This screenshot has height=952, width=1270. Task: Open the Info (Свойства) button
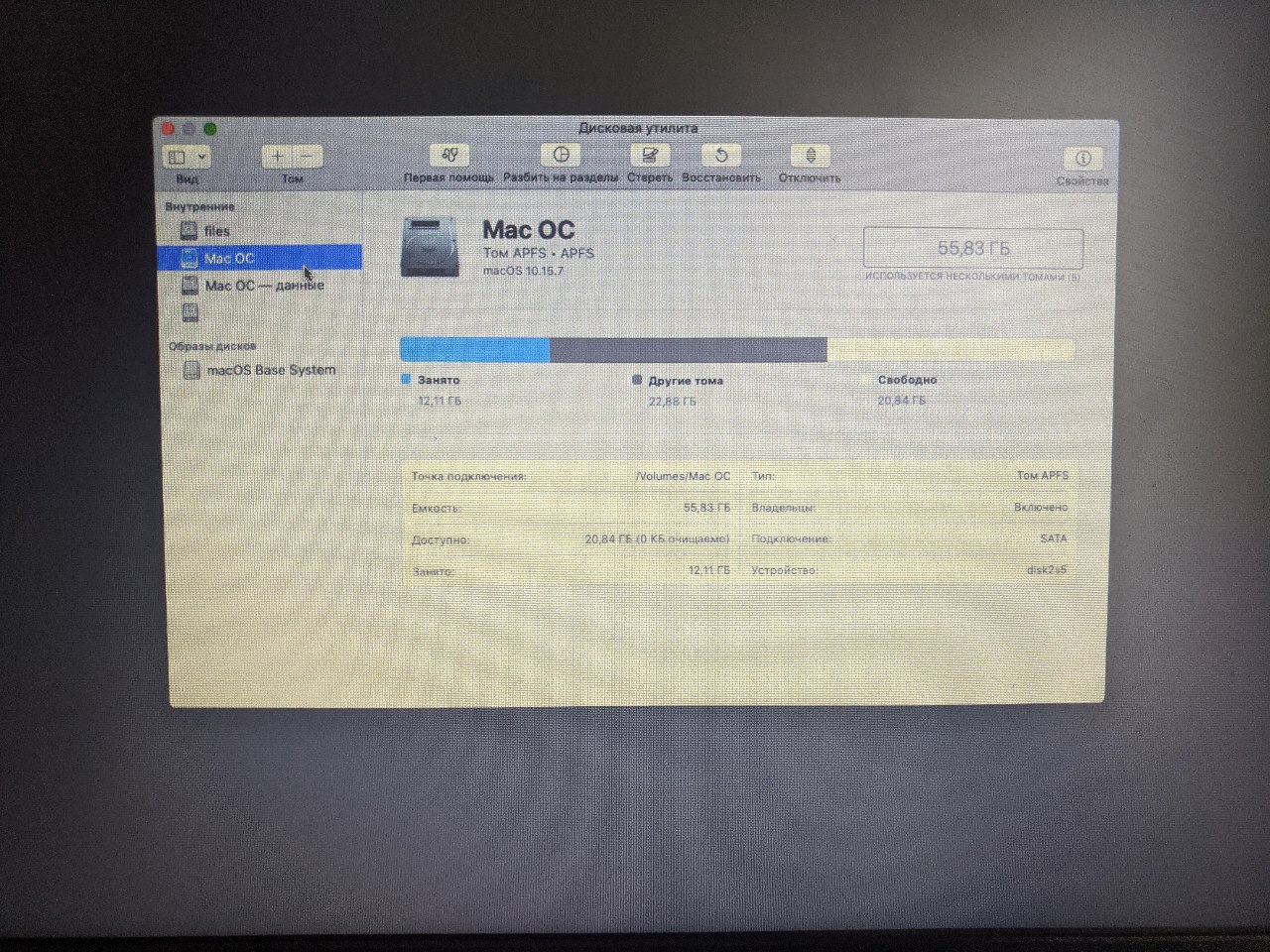pos(1082,159)
